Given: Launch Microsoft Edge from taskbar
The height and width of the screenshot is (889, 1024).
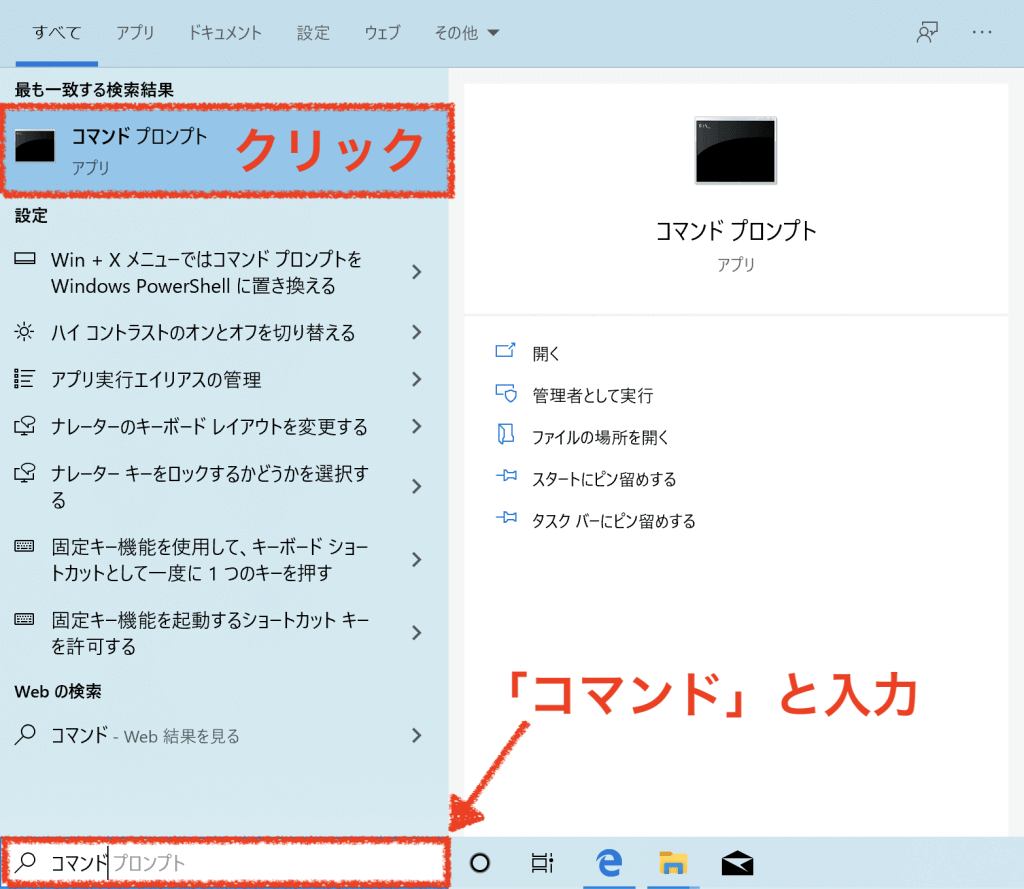Looking at the screenshot, I should [609, 862].
